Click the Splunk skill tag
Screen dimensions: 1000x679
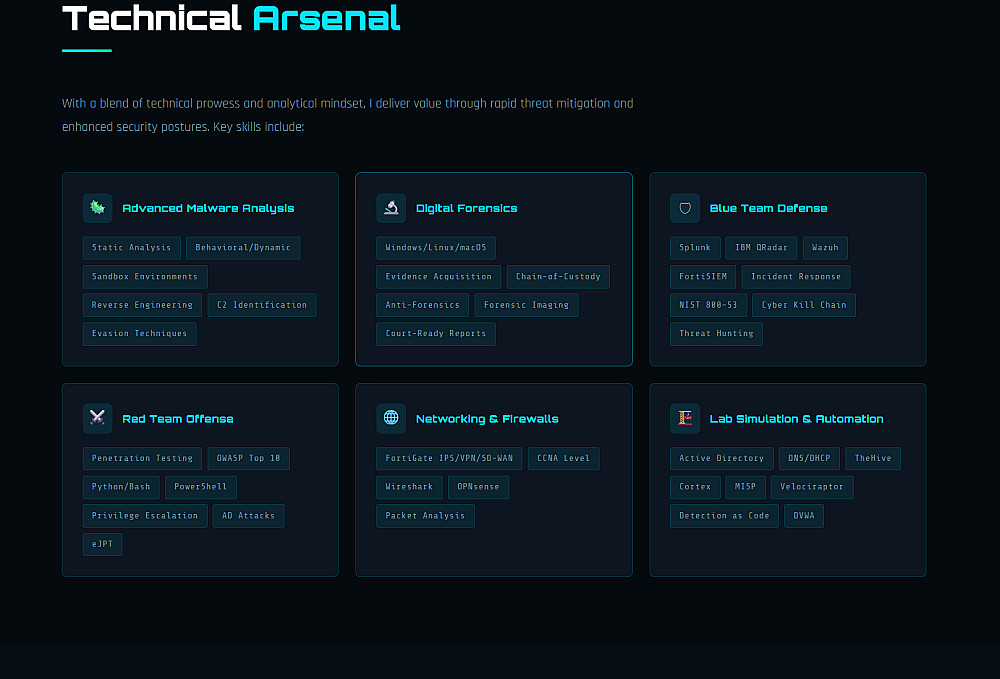695,248
